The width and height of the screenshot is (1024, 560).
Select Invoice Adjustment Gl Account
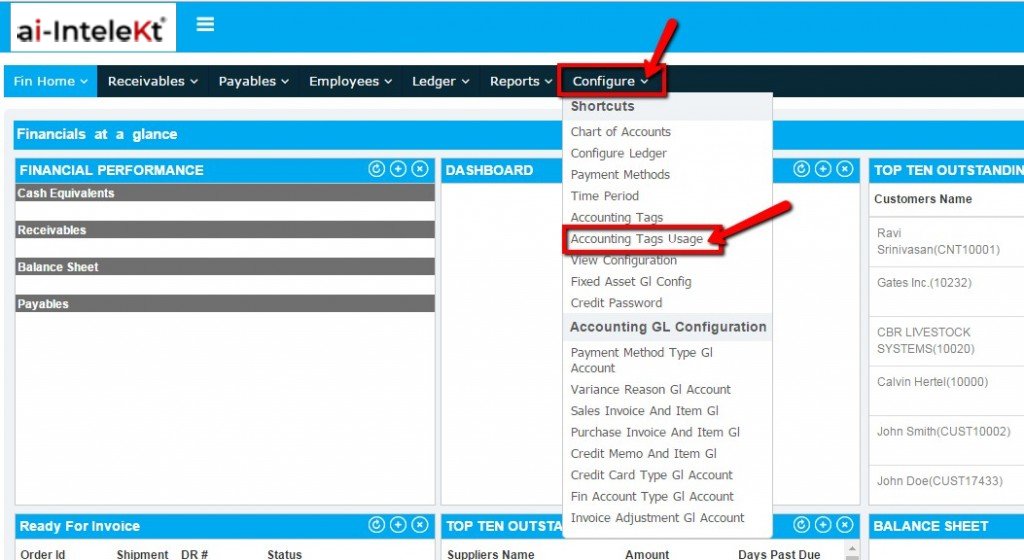tap(657, 518)
